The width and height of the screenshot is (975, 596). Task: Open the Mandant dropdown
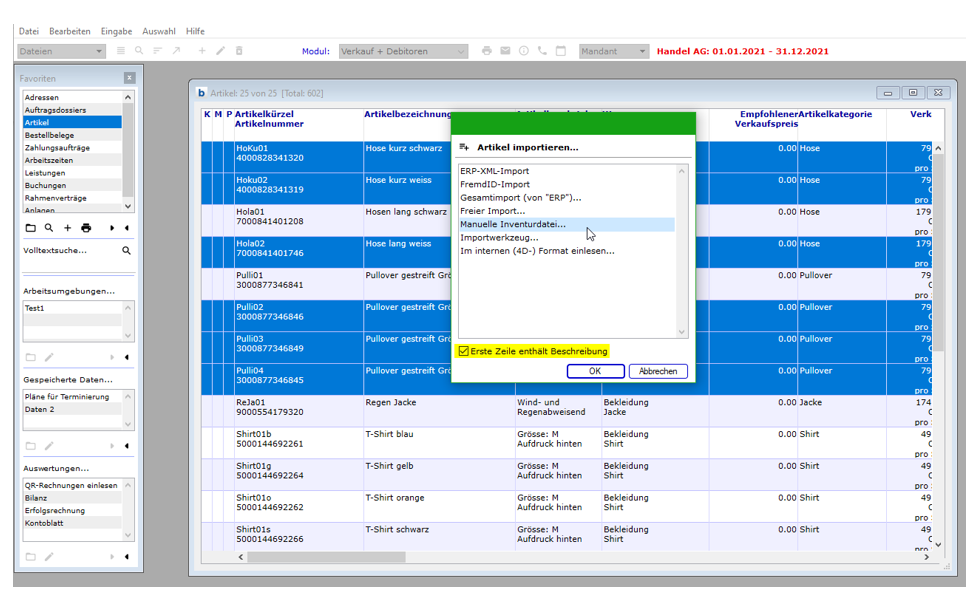point(612,51)
